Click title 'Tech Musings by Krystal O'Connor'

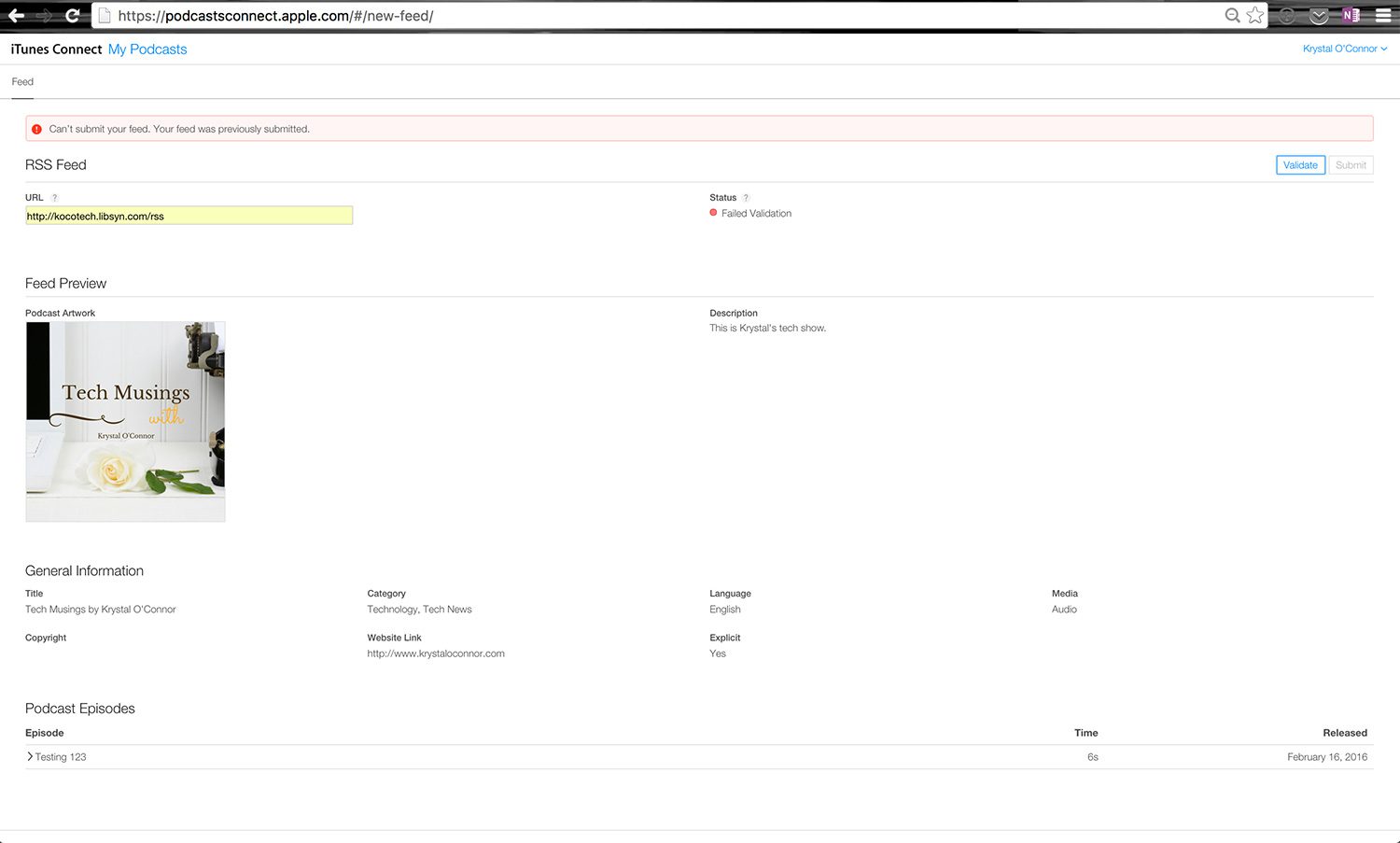[101, 610]
